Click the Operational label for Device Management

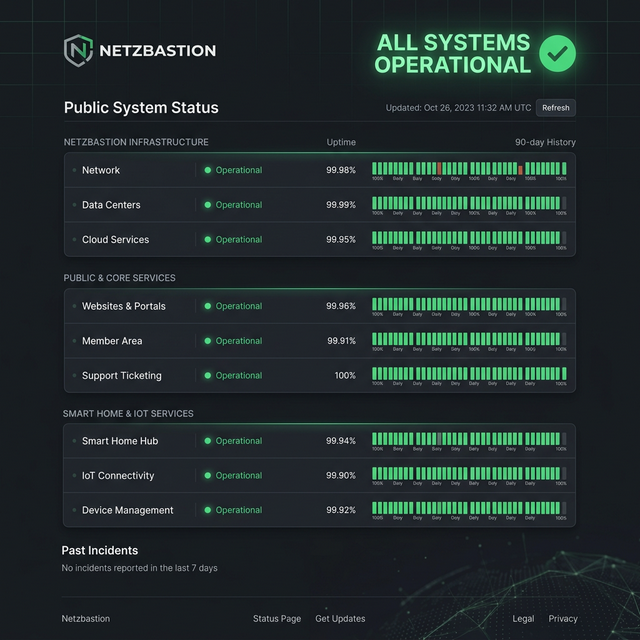[239, 510]
